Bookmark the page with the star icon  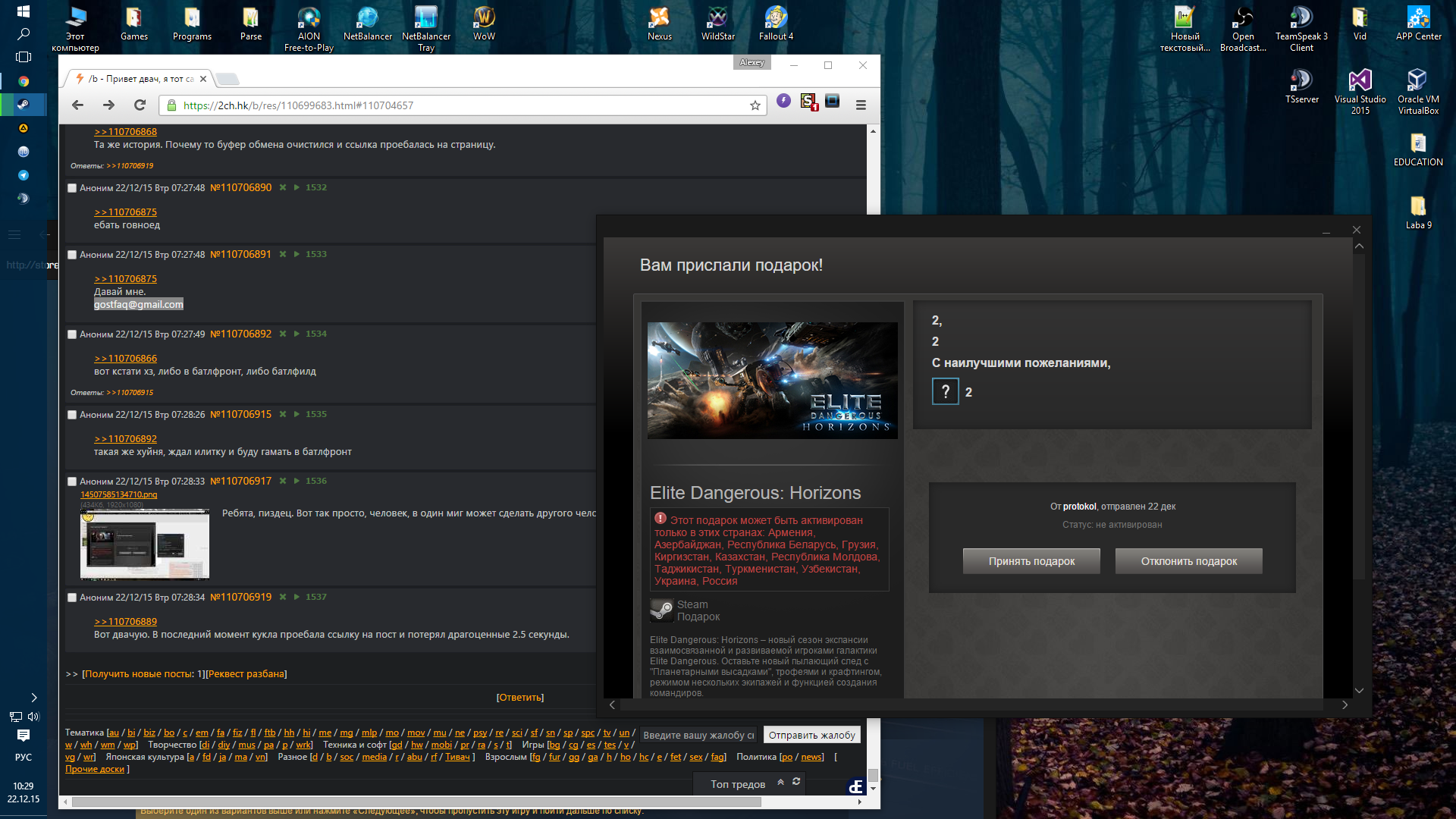[755, 105]
